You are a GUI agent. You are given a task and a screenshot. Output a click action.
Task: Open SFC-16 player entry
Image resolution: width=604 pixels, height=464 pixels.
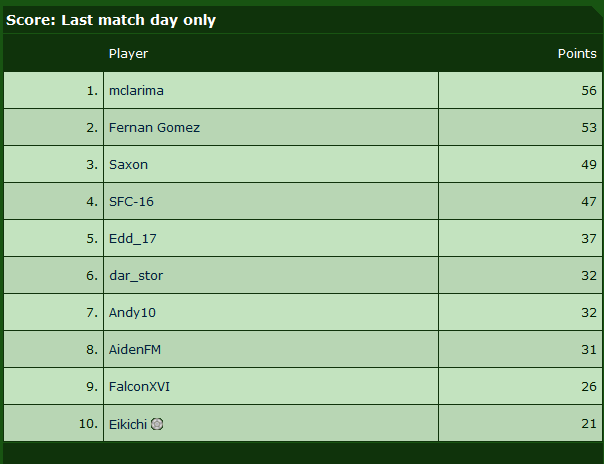pyautogui.click(x=131, y=201)
